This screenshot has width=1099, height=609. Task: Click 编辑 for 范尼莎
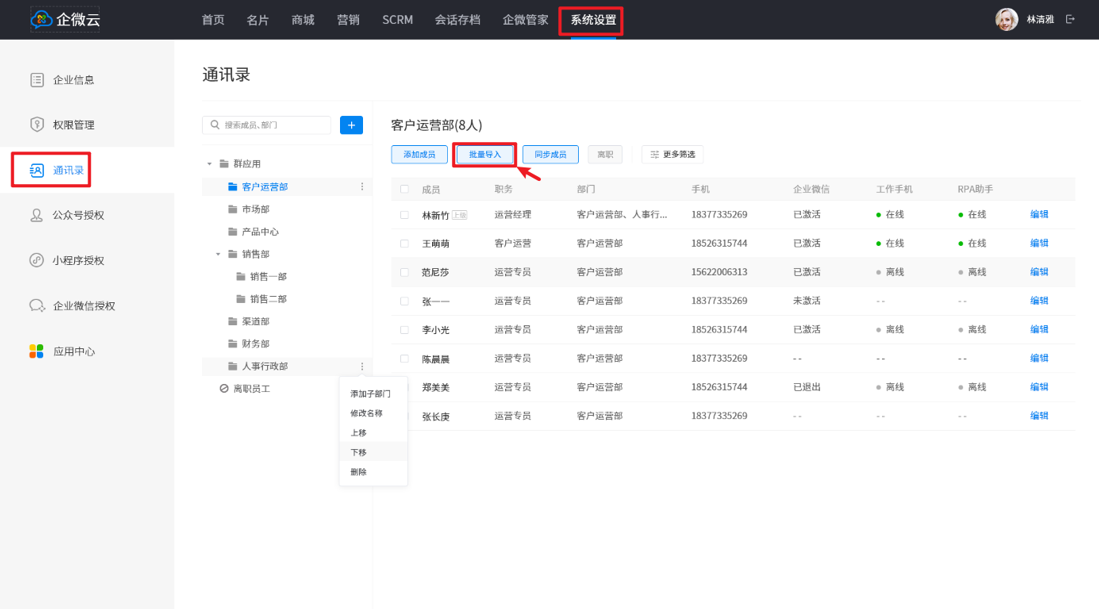[x=1039, y=272]
